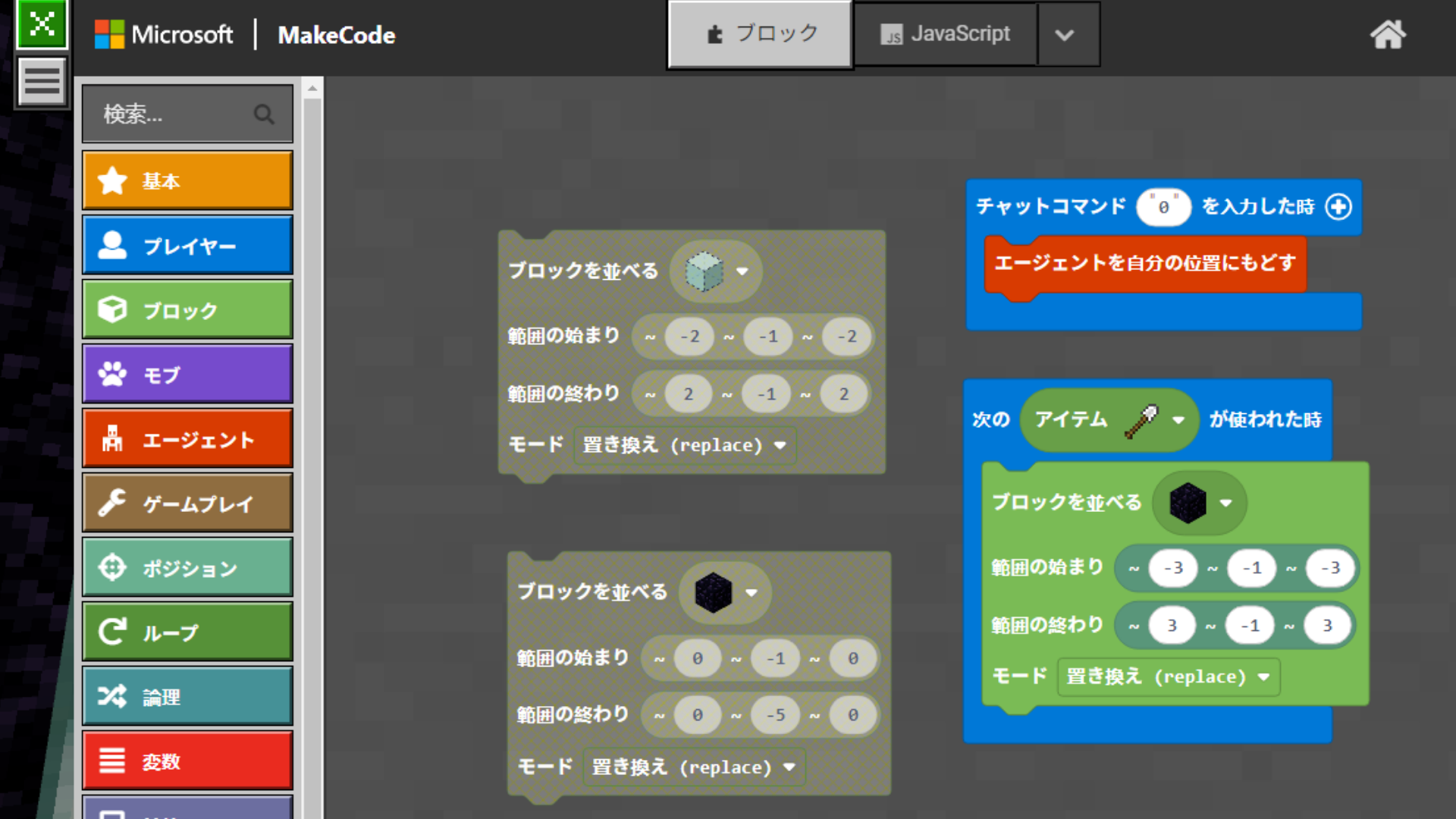Viewport: 1456px width, 819px height.
Task: Click the crosshair icon of ポジション
Action: click(x=112, y=567)
